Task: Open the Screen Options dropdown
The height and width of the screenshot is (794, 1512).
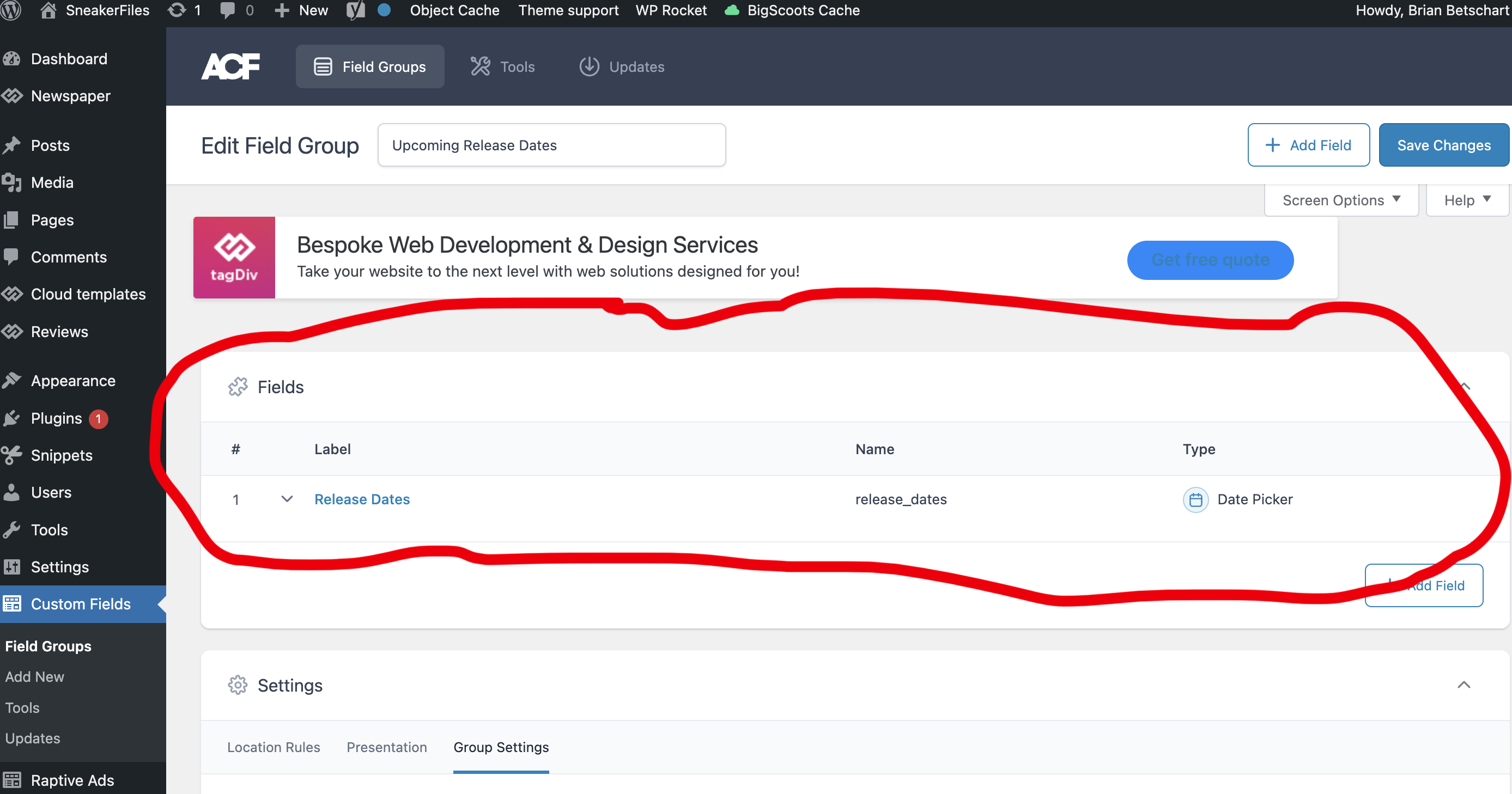Action: (x=1341, y=200)
